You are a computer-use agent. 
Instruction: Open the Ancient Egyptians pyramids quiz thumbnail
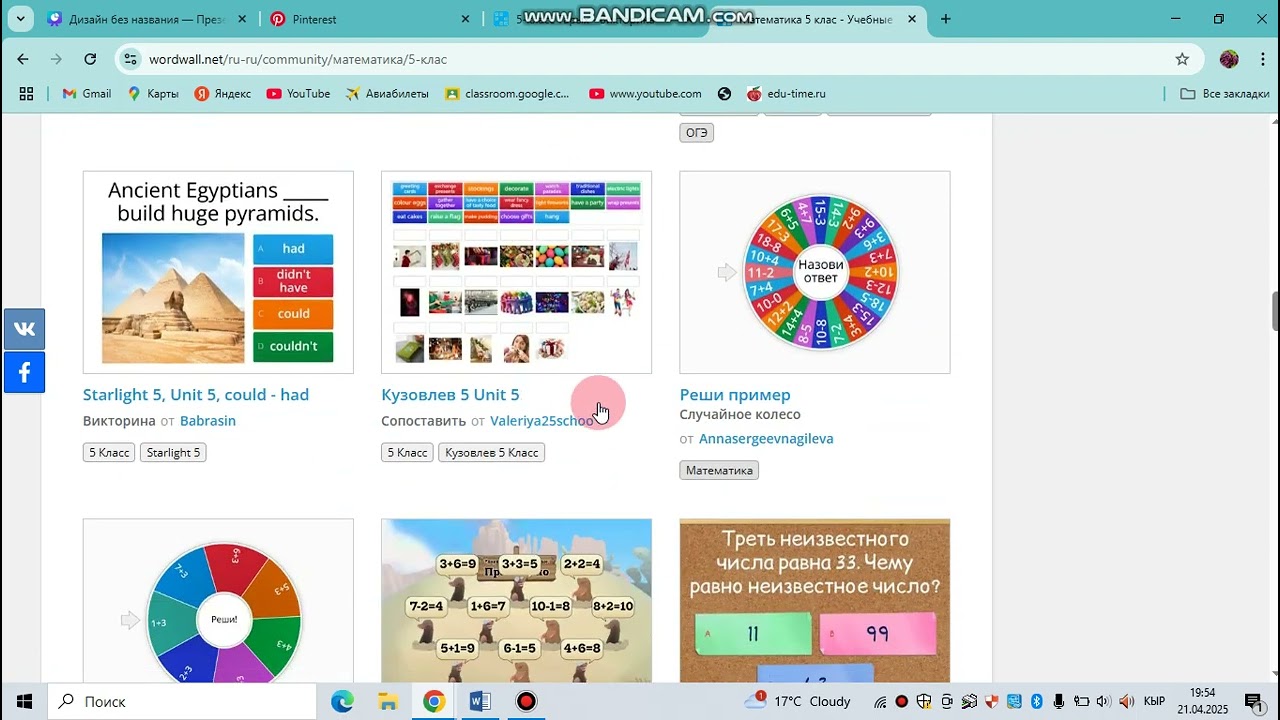tap(218, 272)
